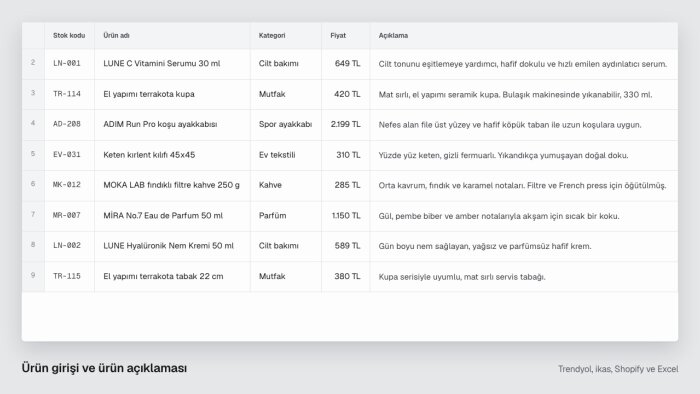Select the 589 TL price cell
This screenshot has width=700, height=394.
pos(346,246)
